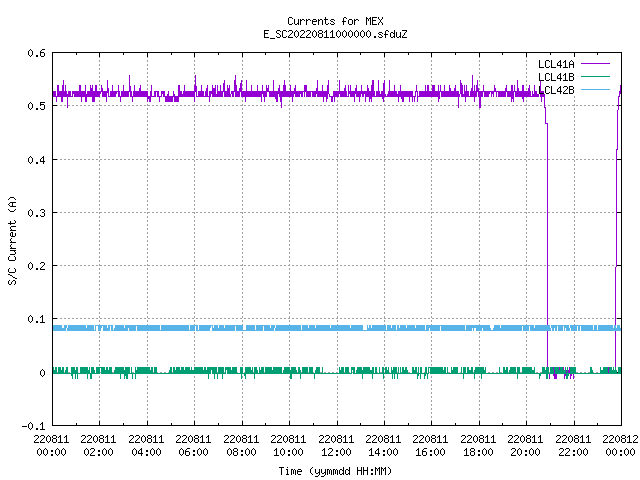Click the purple LCL41A falling edge after 20:00
Viewport: 640px width, 480px height.
pos(547,245)
